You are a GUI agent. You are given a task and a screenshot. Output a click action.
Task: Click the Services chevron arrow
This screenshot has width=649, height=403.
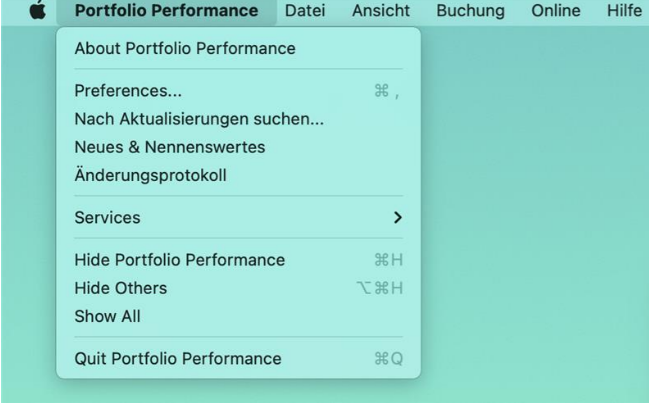click(x=398, y=218)
